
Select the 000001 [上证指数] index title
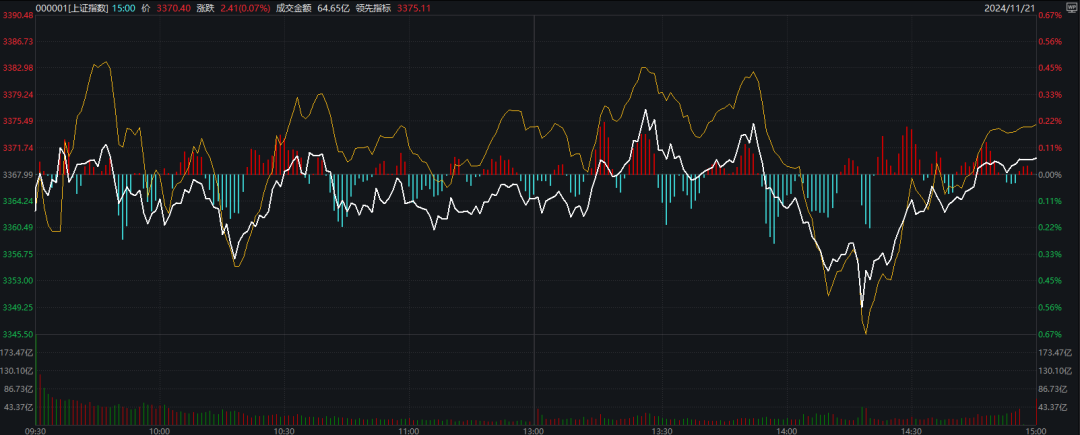68,8
